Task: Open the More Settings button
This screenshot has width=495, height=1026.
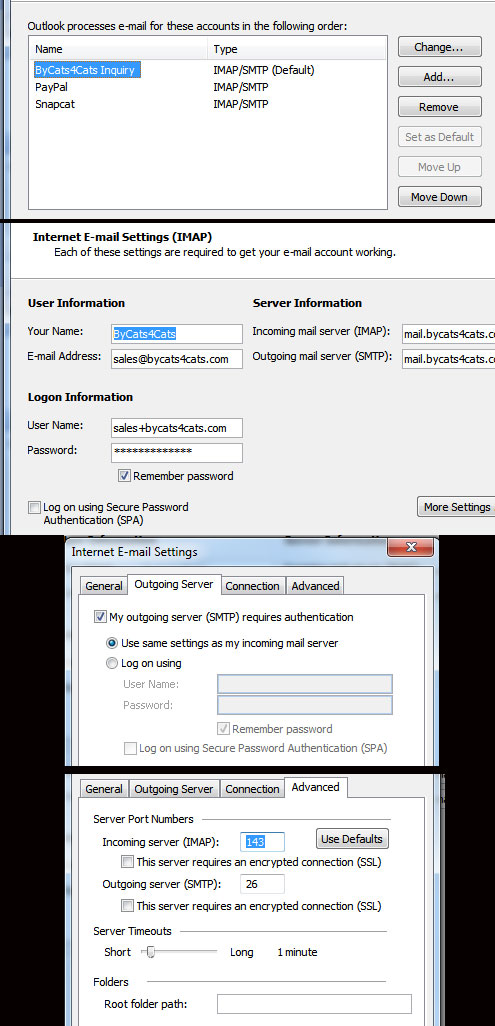Action: pyautogui.click(x=456, y=506)
